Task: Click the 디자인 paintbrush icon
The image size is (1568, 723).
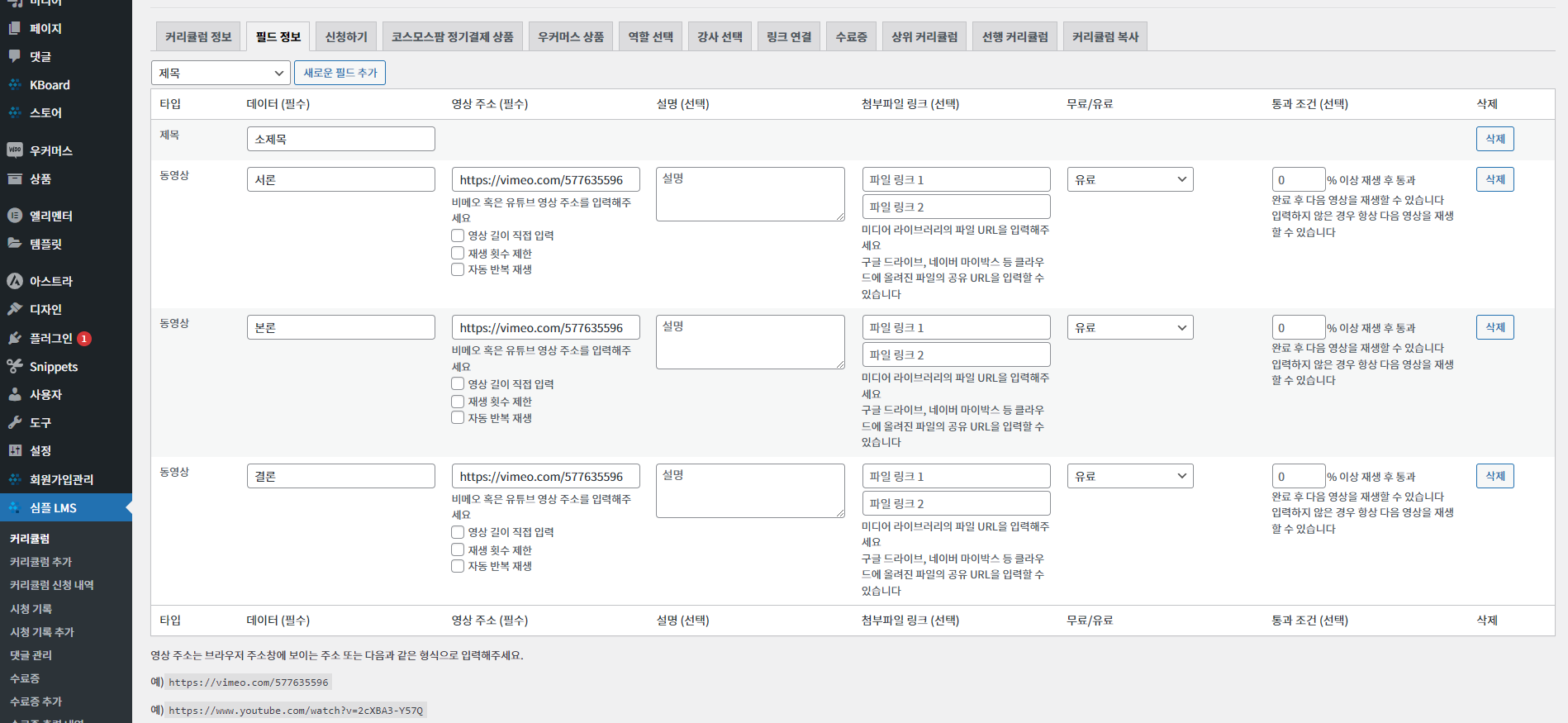Action: [x=15, y=309]
